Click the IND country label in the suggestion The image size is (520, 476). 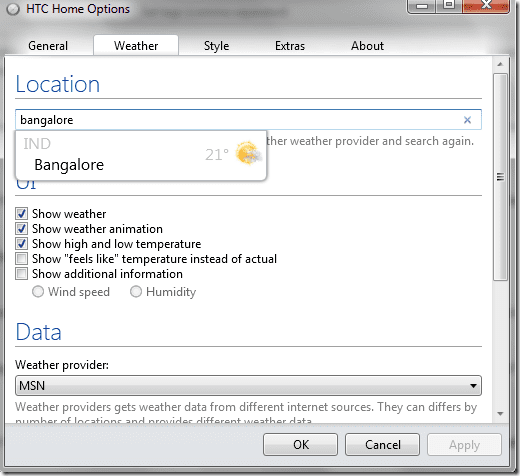point(37,144)
